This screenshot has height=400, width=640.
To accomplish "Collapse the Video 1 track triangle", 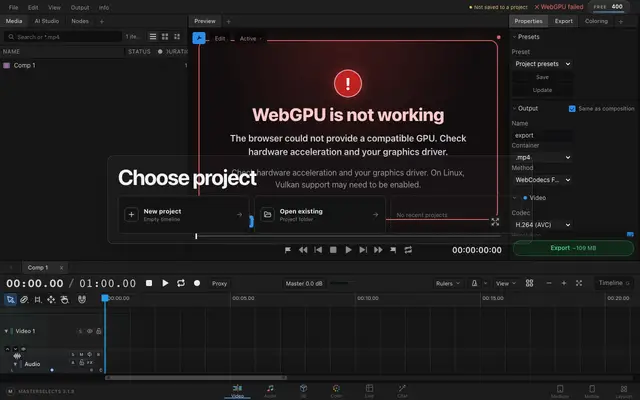I will click(6, 331).
